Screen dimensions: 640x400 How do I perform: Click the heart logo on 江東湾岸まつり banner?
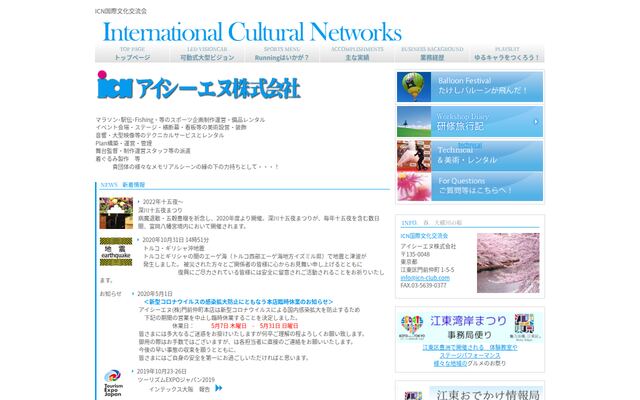[x=412, y=327]
